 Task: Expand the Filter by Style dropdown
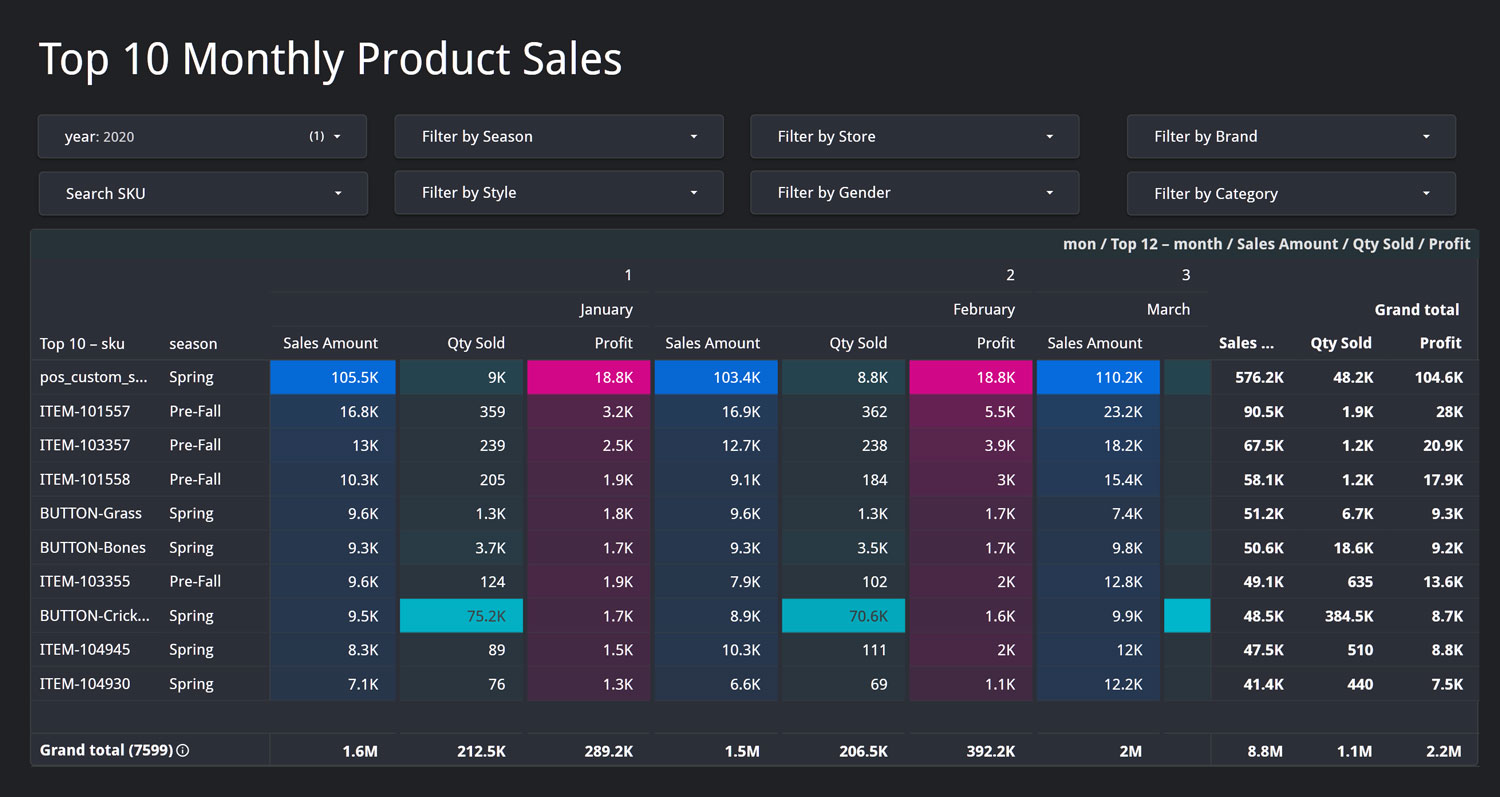click(x=559, y=192)
